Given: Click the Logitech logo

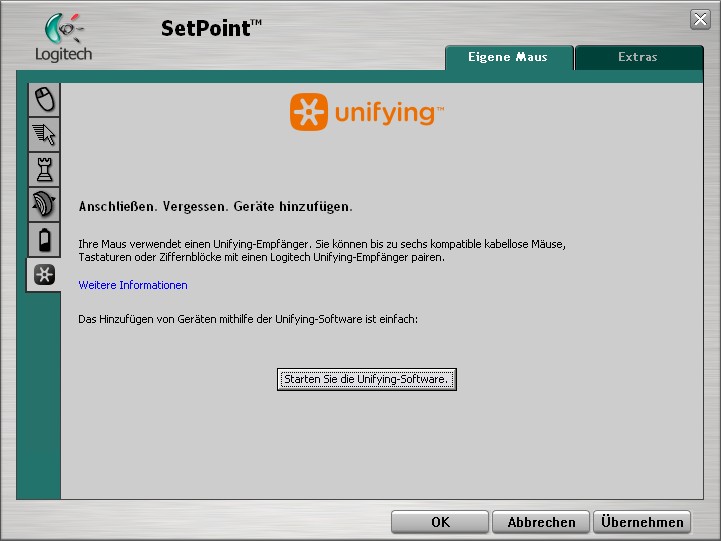Looking at the screenshot, I should point(63,38).
